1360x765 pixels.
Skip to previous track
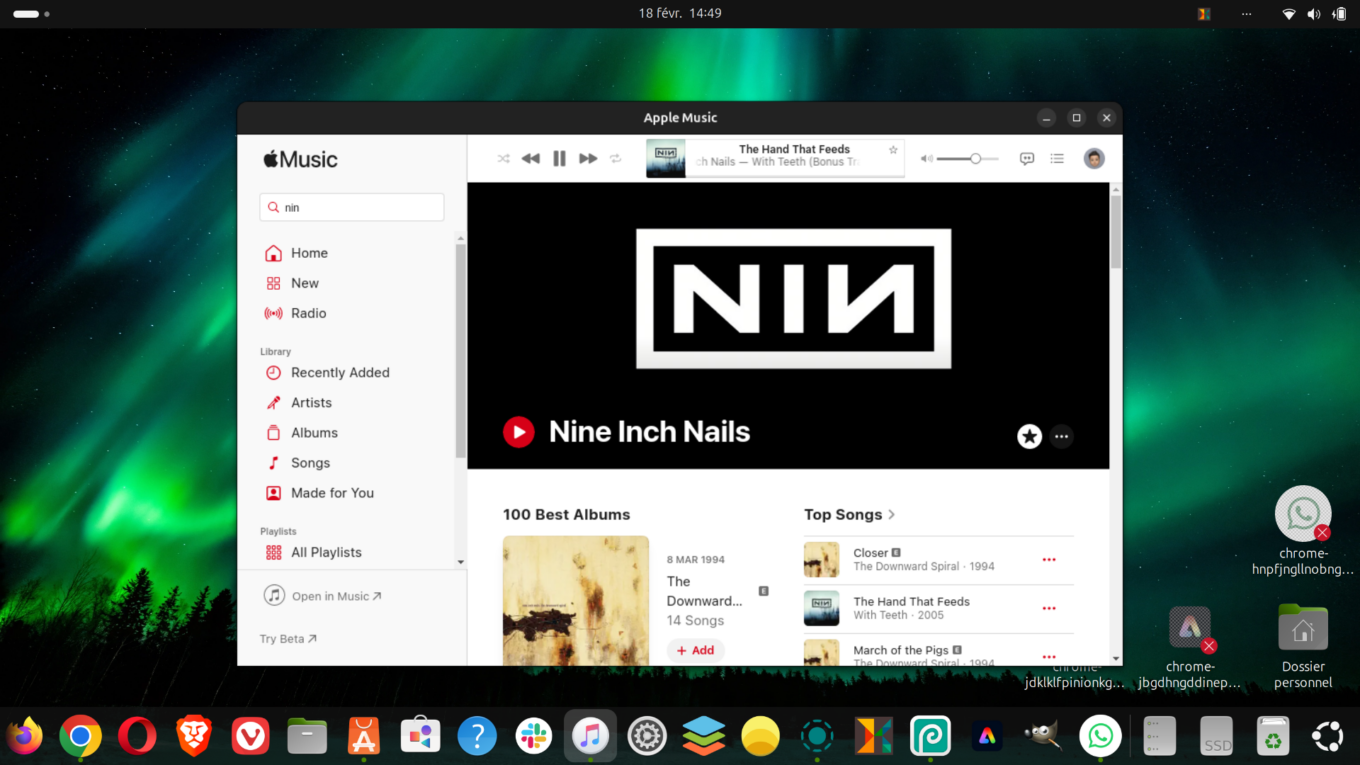pyautogui.click(x=531, y=159)
